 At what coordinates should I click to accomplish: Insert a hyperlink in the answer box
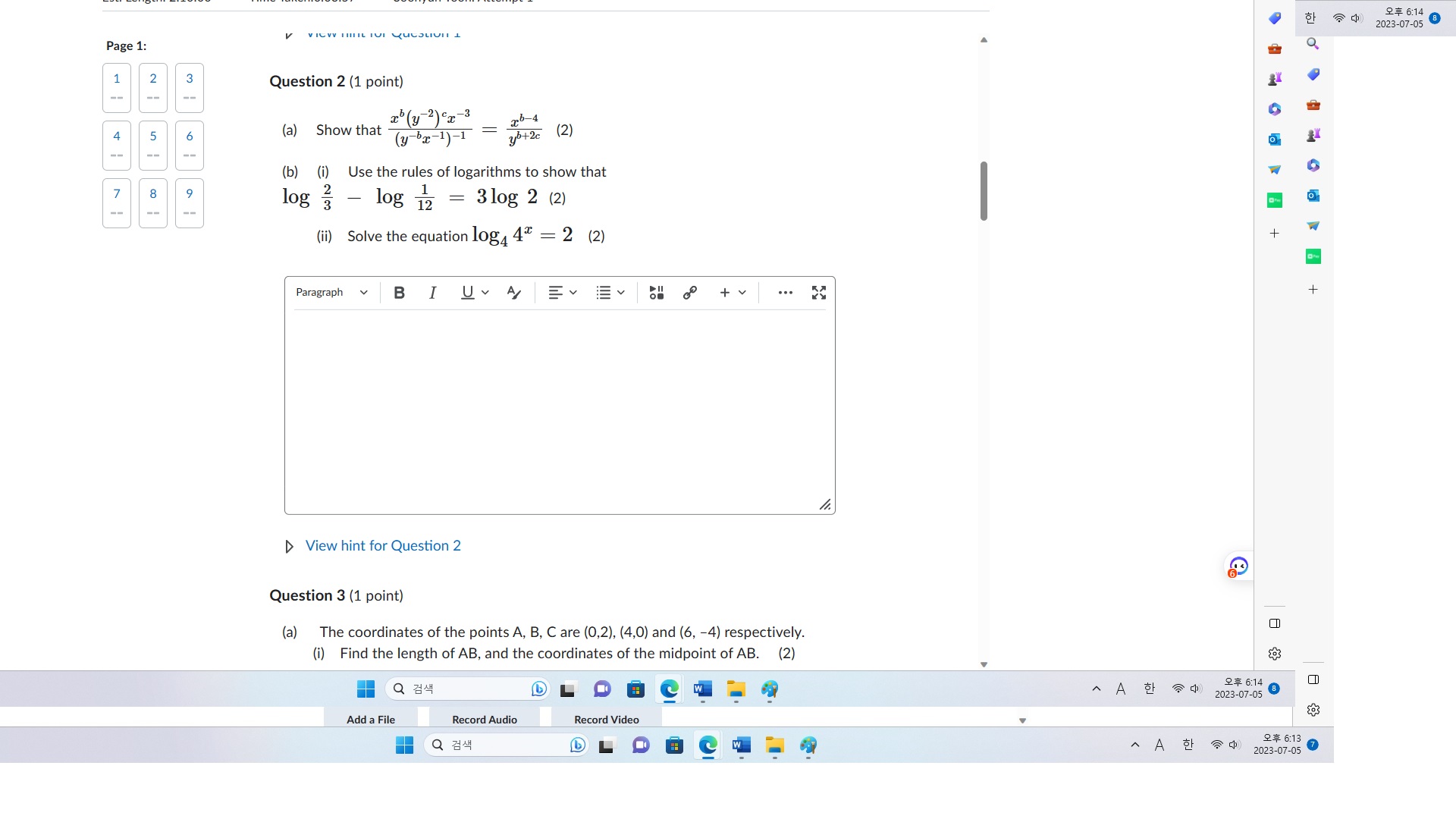(690, 293)
